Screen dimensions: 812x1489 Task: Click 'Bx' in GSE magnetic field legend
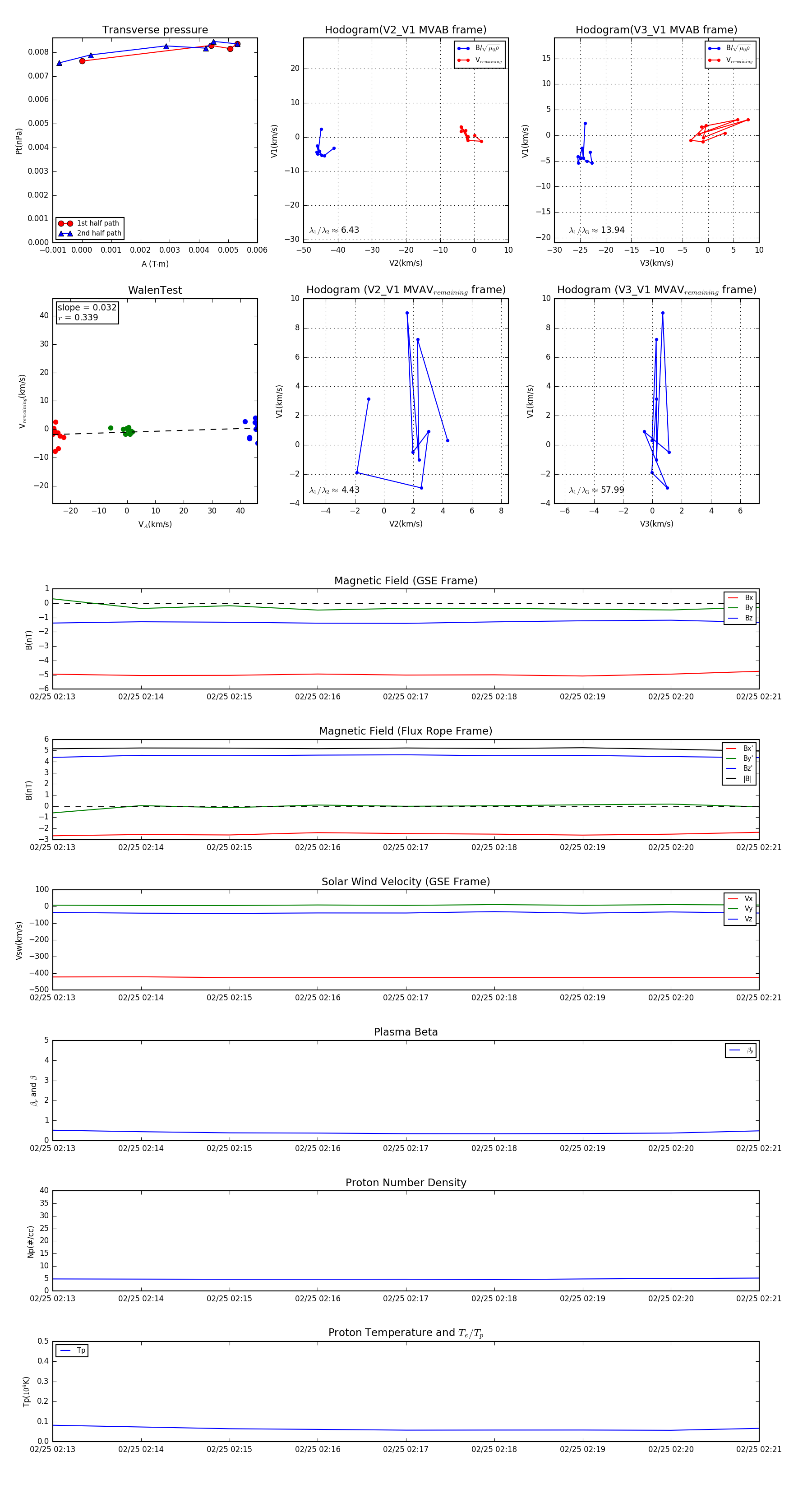pyautogui.click(x=740, y=598)
